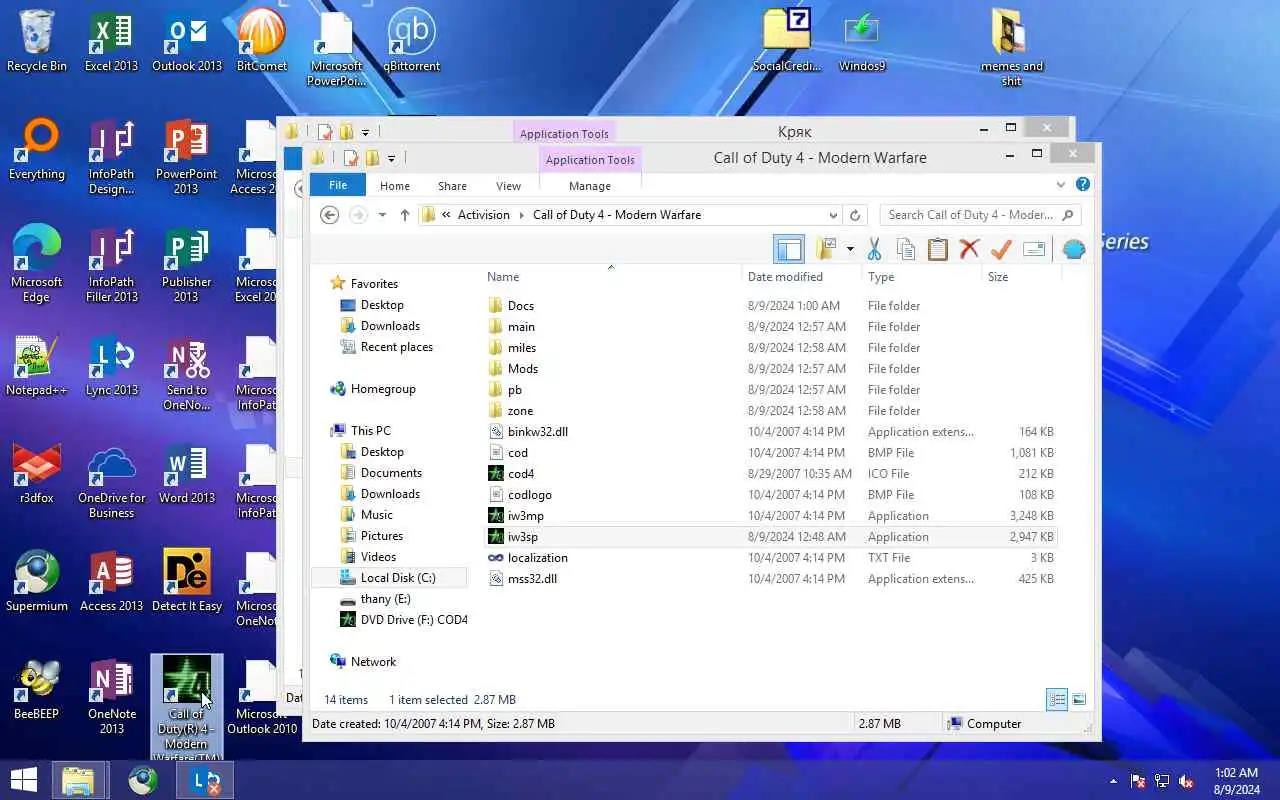
Task: Click the muted volume tray icon
Action: 1186,781
